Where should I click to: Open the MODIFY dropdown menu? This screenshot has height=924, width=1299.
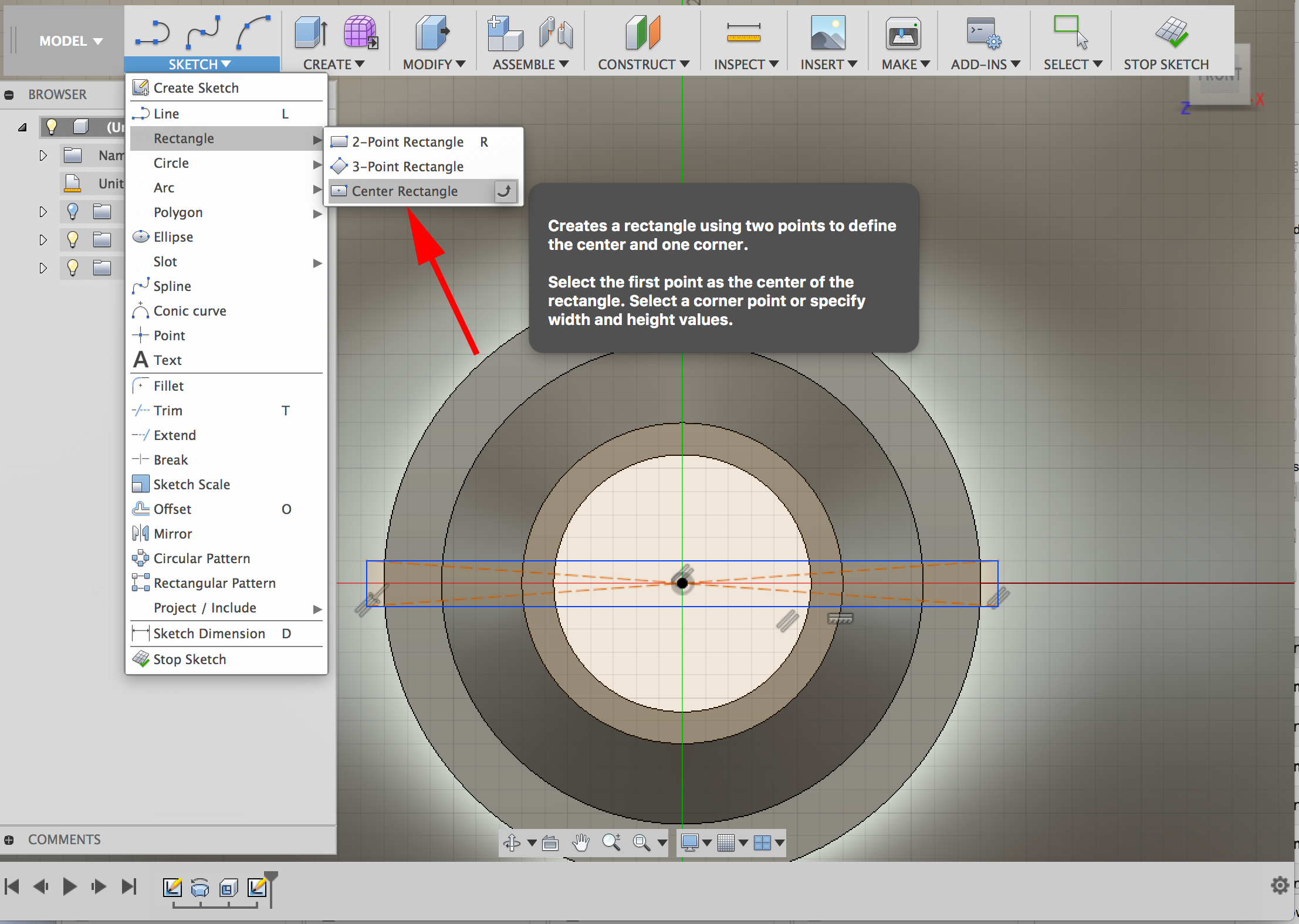[x=434, y=65]
